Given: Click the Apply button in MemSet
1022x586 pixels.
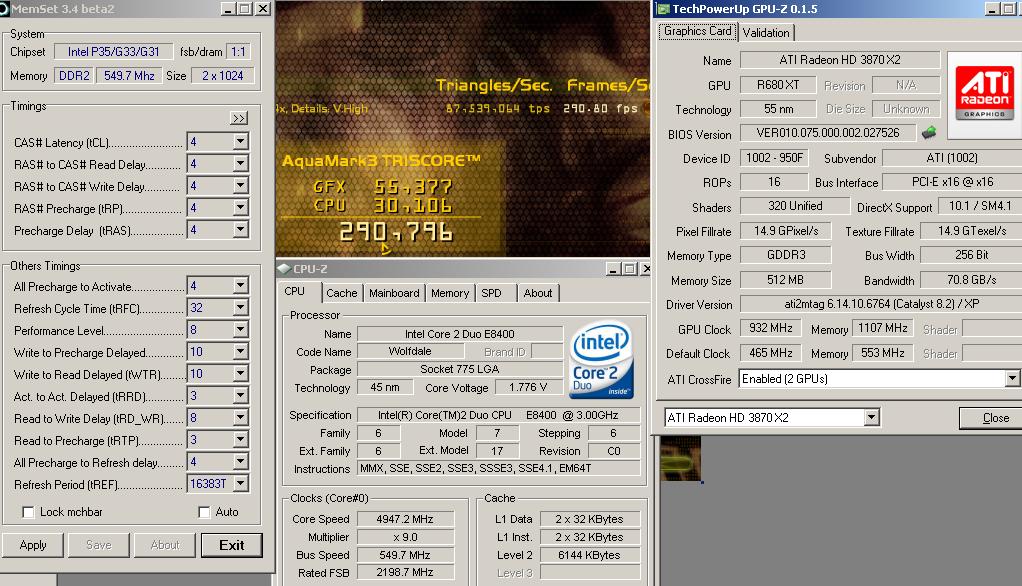Looking at the screenshot, I should click(33, 545).
